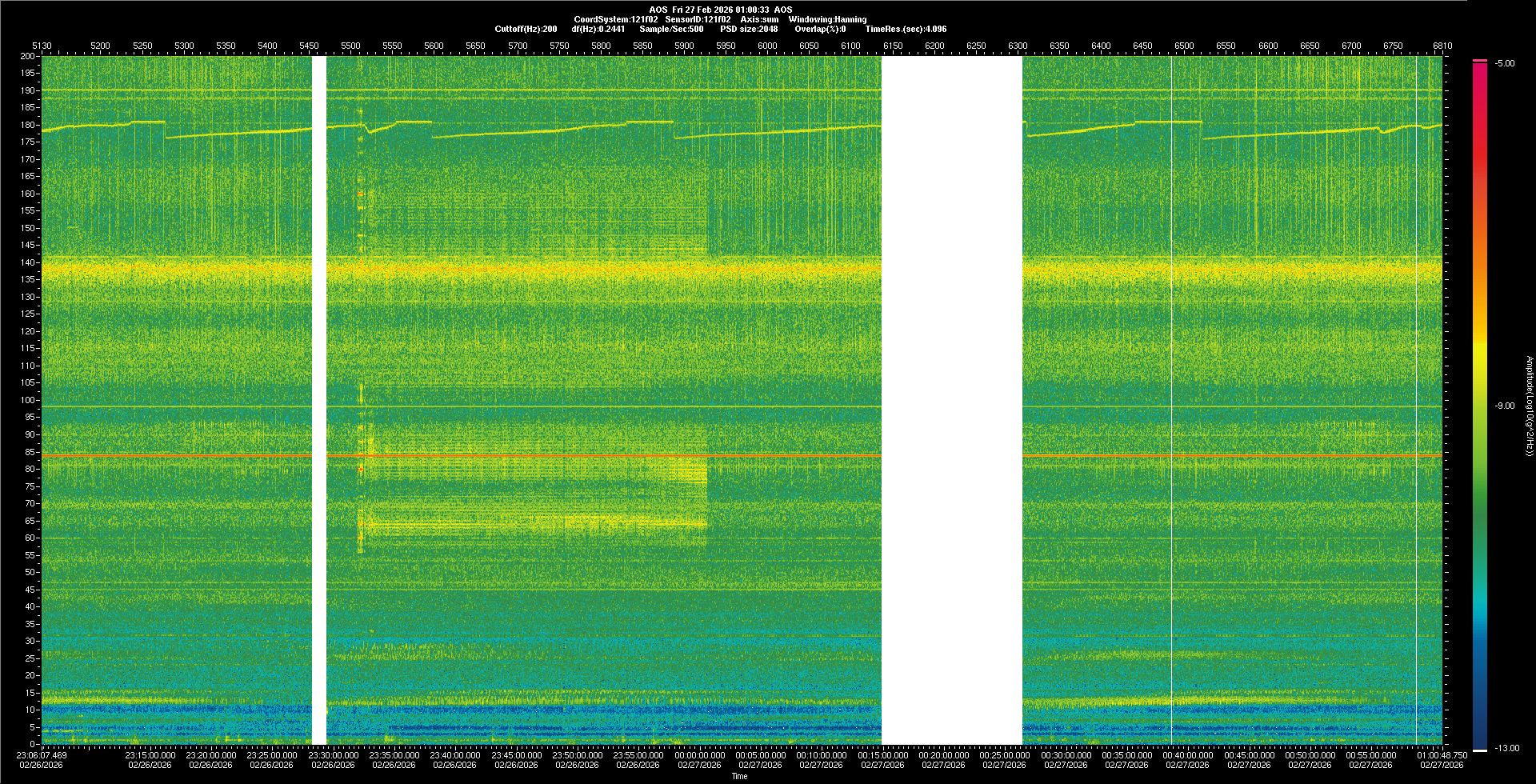
Task: Click the -9.00 label on the colorbar
Action: [1504, 406]
